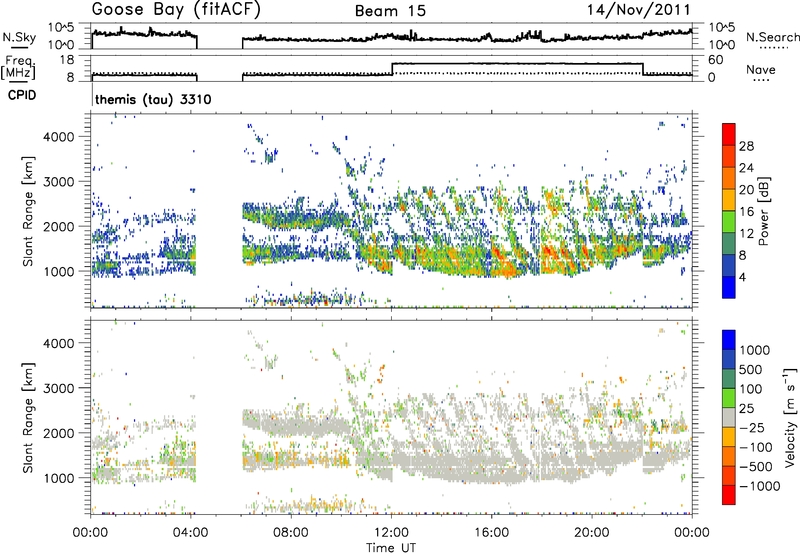Pick the red bottom segment of Velocity colorbar
This screenshot has width=800, height=554.
point(729,495)
